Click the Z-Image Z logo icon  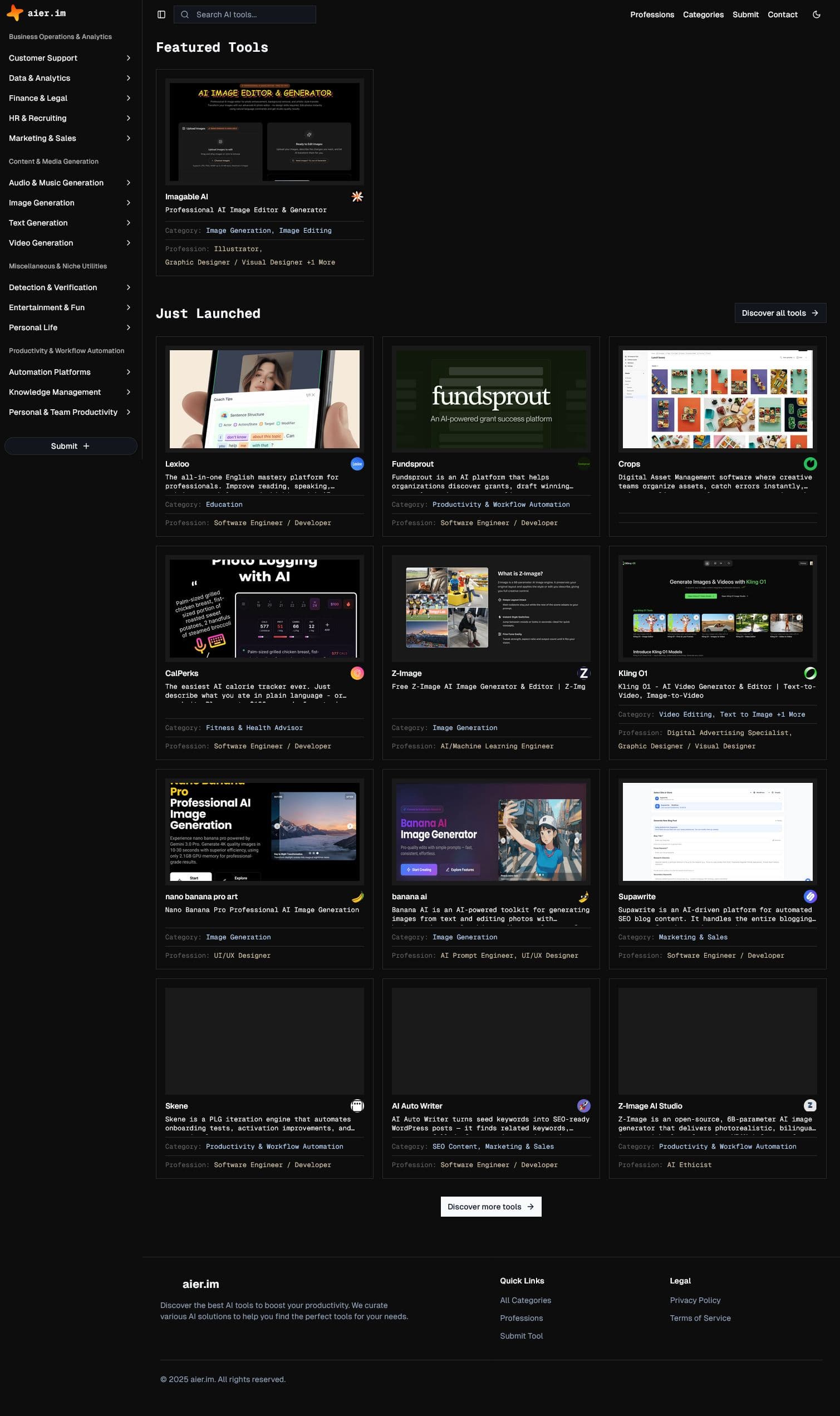click(583, 673)
